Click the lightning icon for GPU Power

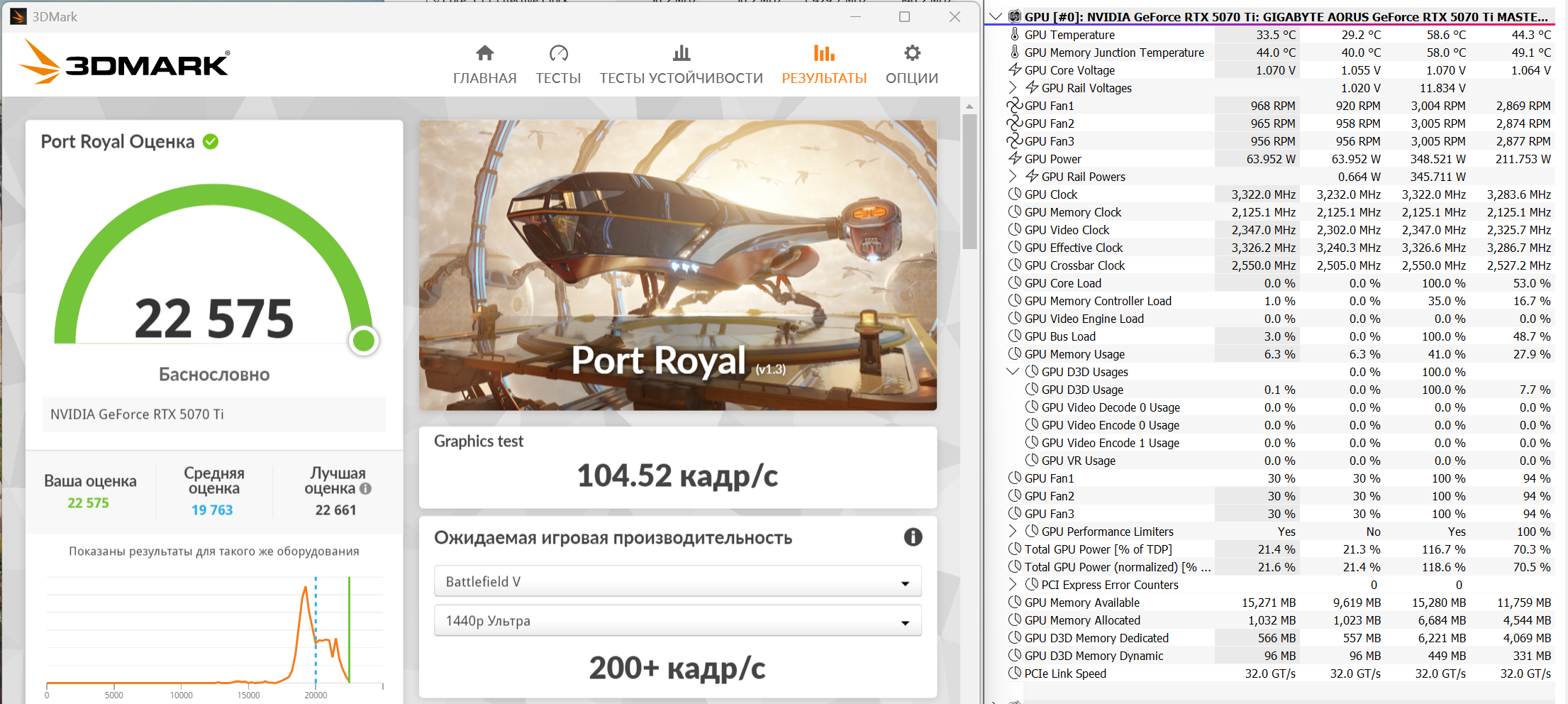coord(1015,158)
